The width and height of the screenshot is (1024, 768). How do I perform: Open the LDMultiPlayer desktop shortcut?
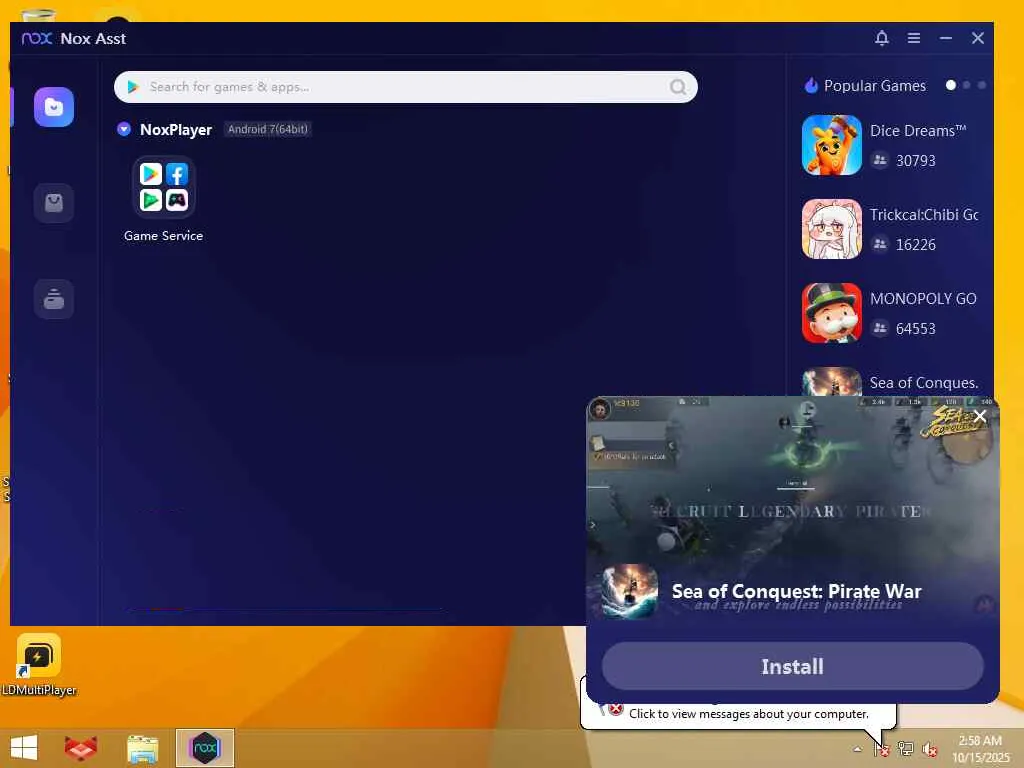(39, 665)
